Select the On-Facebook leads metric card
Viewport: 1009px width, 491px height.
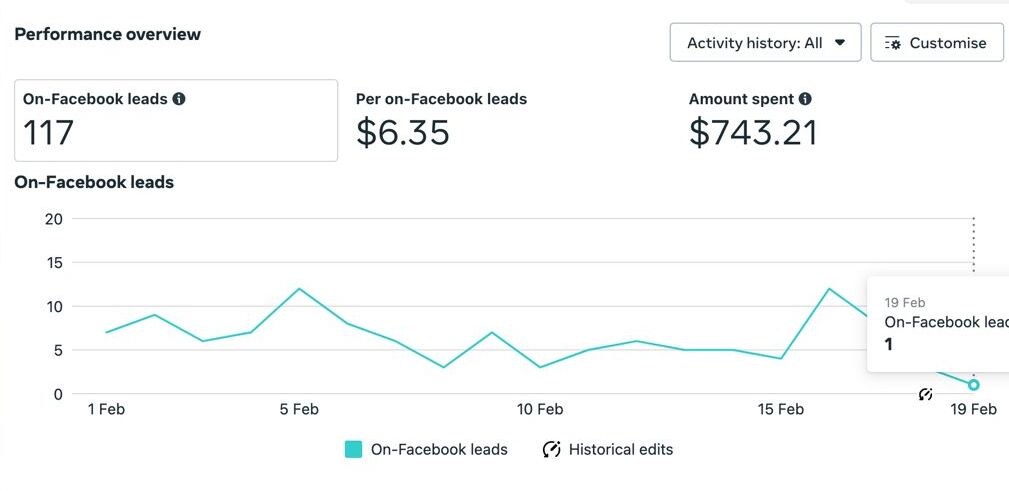point(176,120)
